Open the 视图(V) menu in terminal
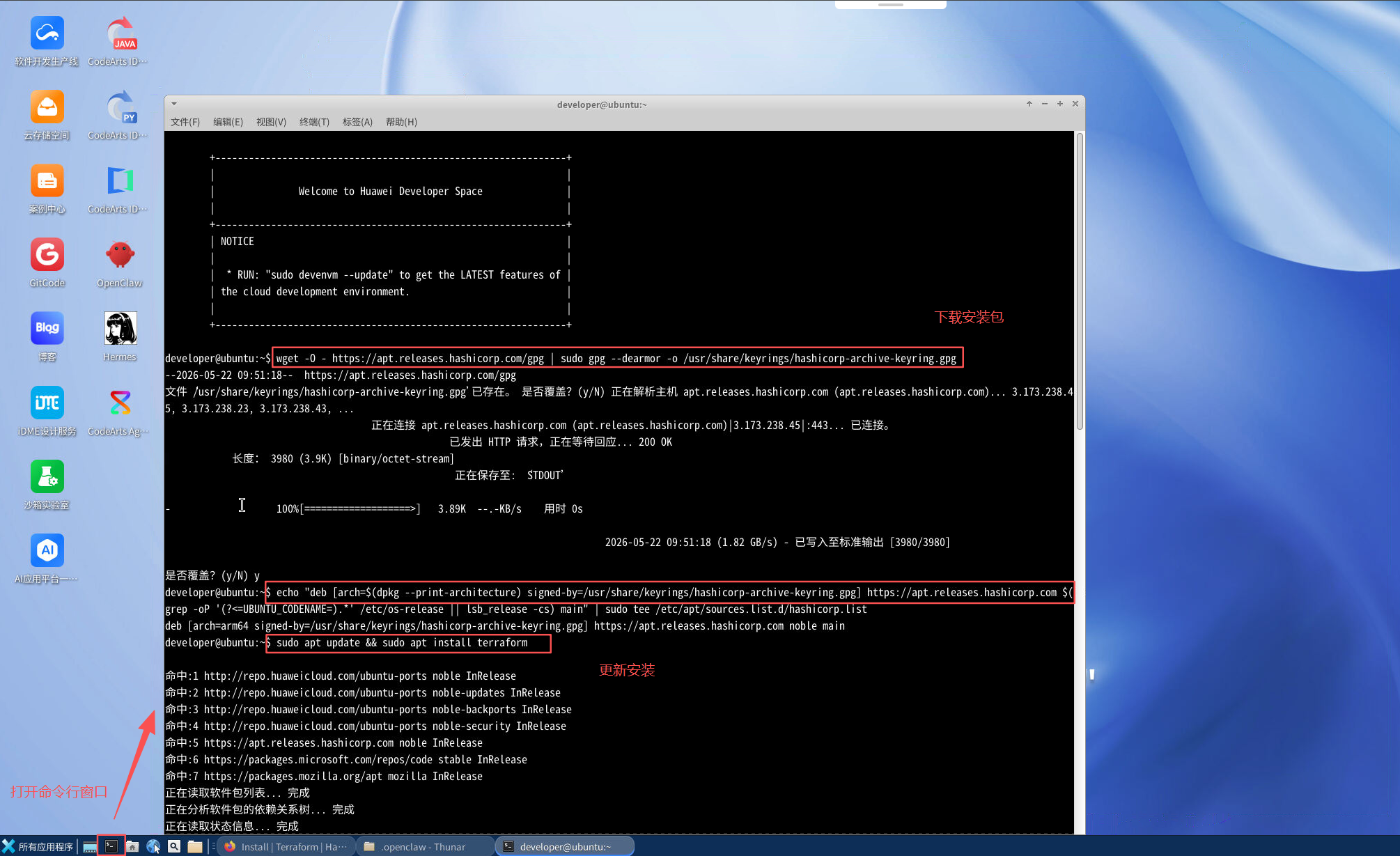Screen dimensions: 1400x856 [272, 122]
